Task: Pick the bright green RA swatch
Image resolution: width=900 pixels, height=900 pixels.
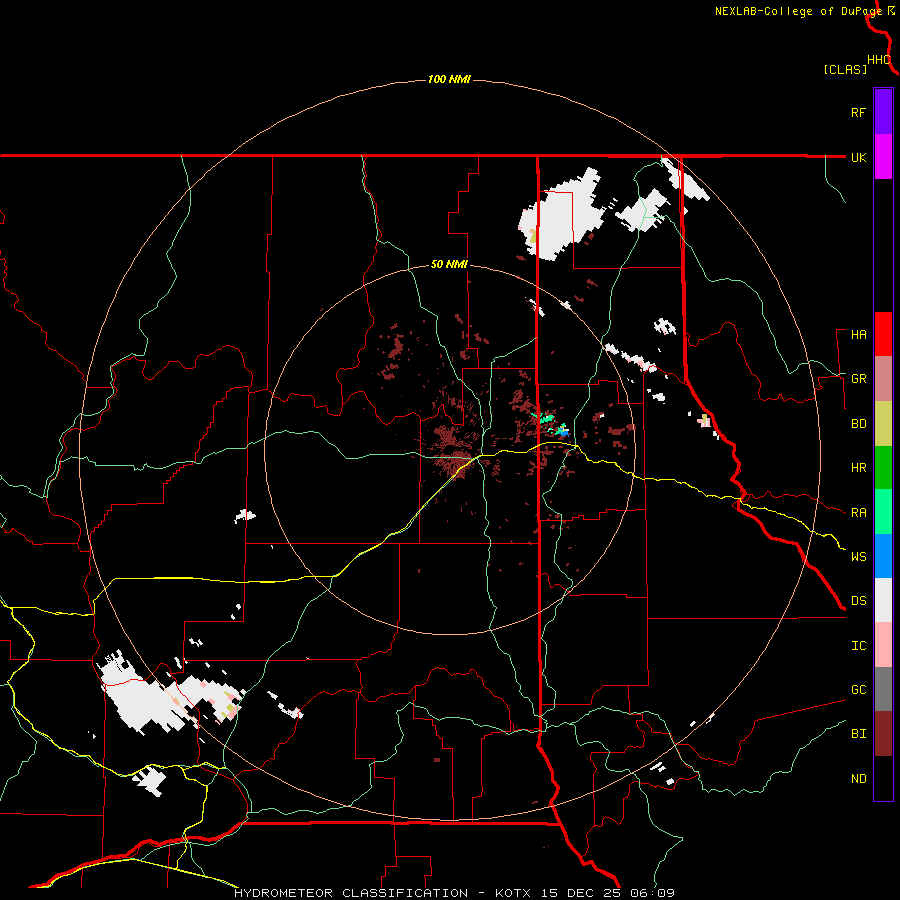Action: (883, 512)
